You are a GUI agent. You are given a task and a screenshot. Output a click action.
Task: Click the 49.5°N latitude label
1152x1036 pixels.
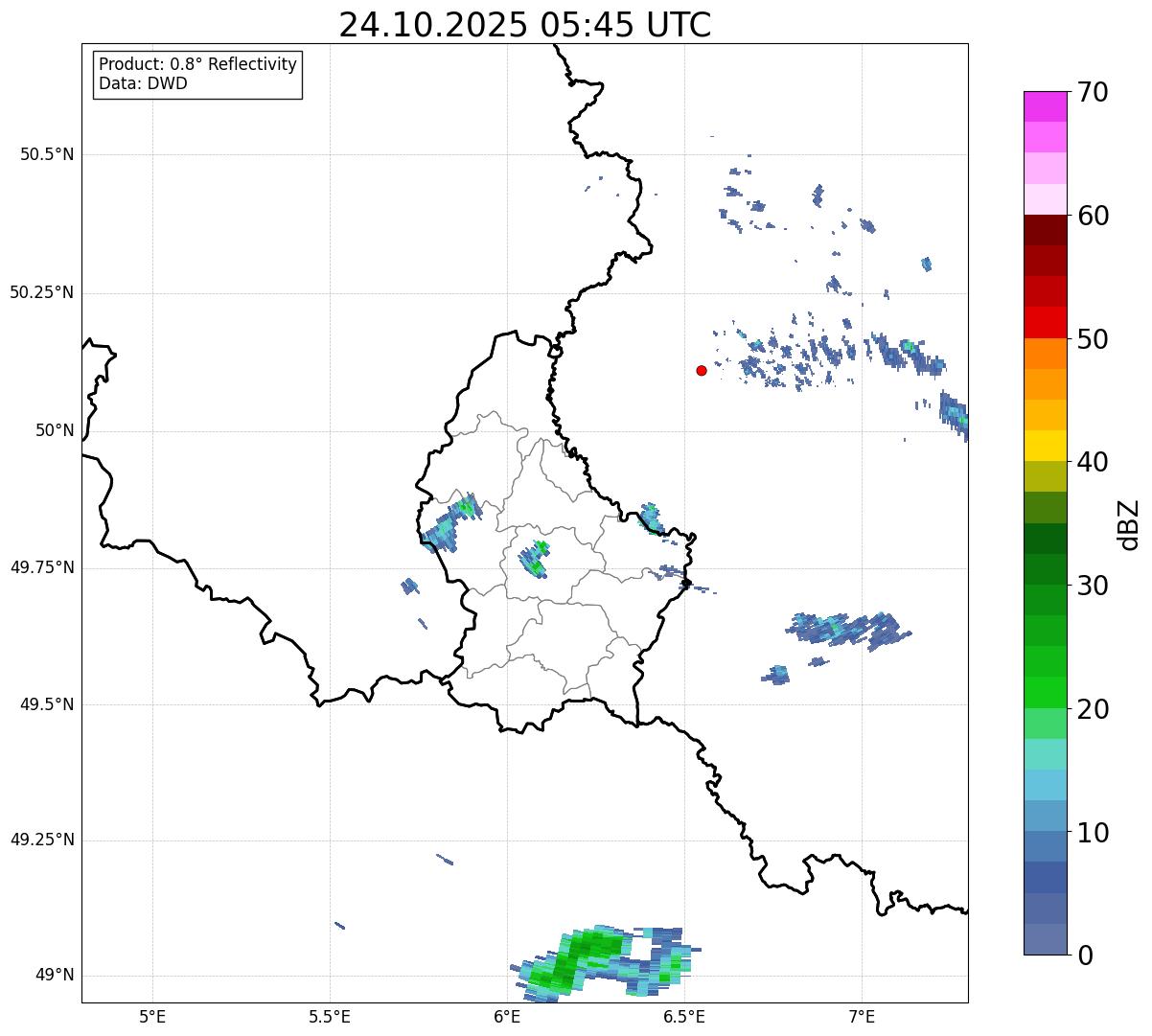coord(47,704)
